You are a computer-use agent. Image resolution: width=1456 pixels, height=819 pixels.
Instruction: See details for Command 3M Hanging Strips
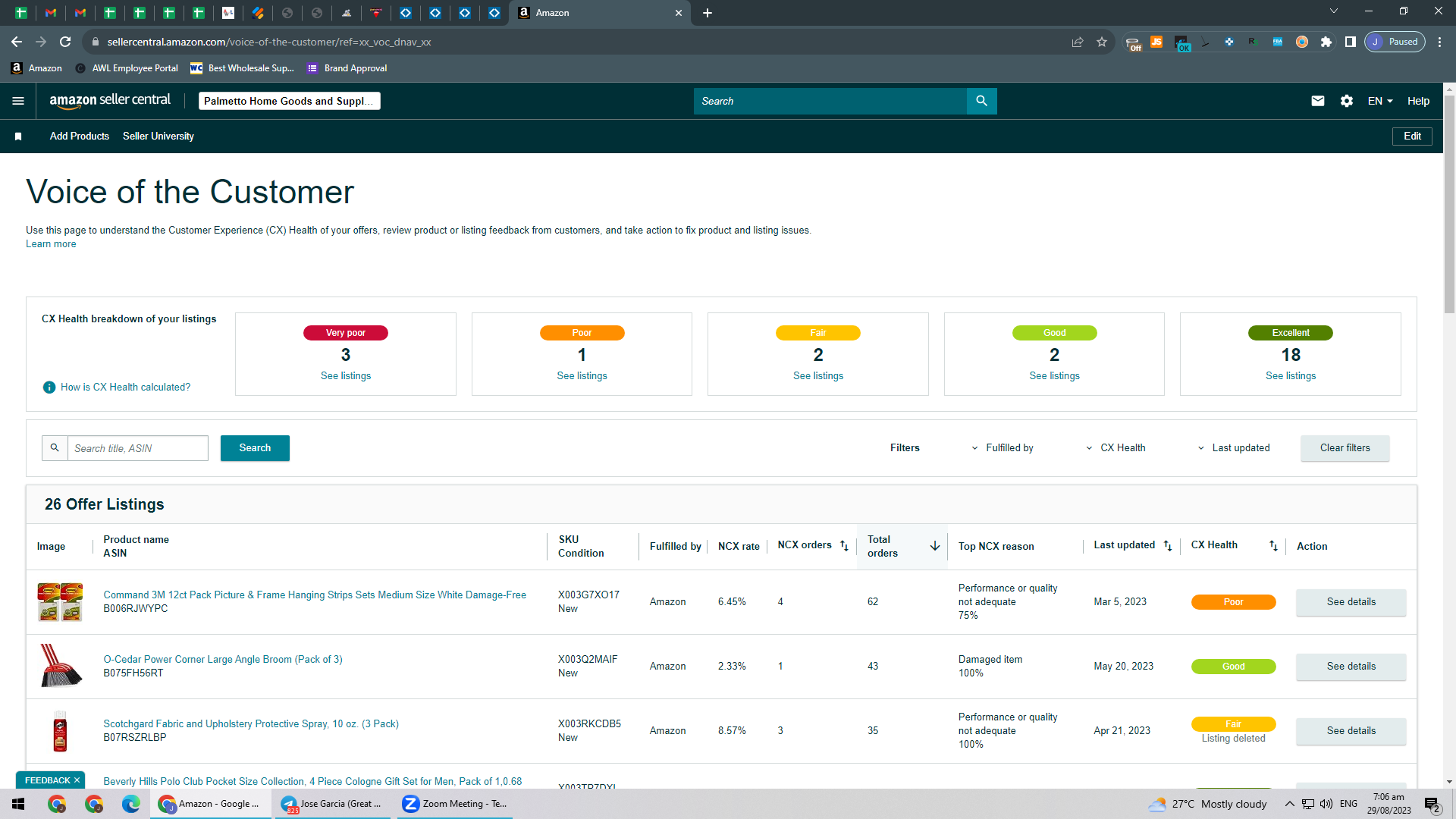click(1351, 602)
